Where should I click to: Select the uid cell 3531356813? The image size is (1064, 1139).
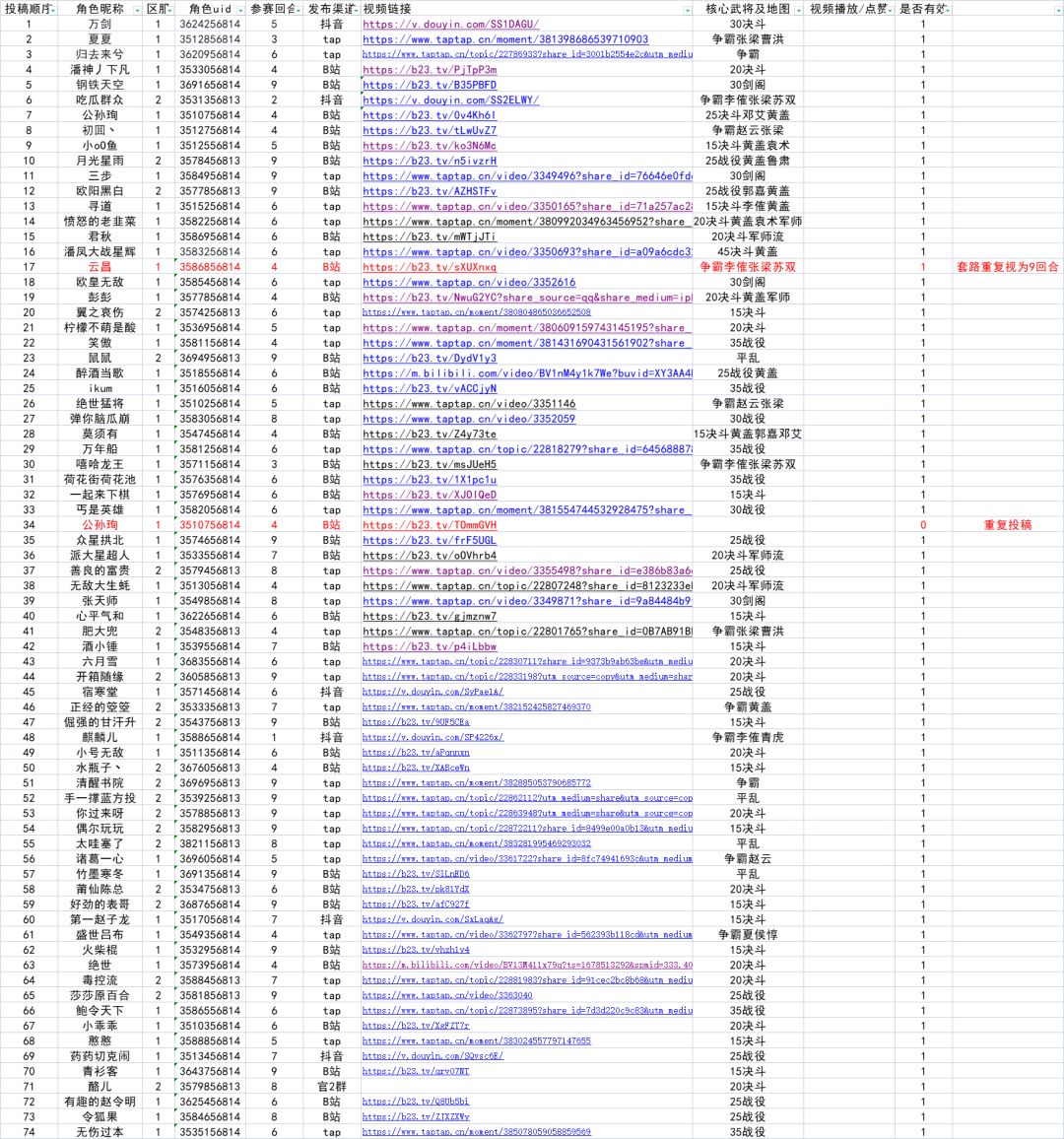210,100
